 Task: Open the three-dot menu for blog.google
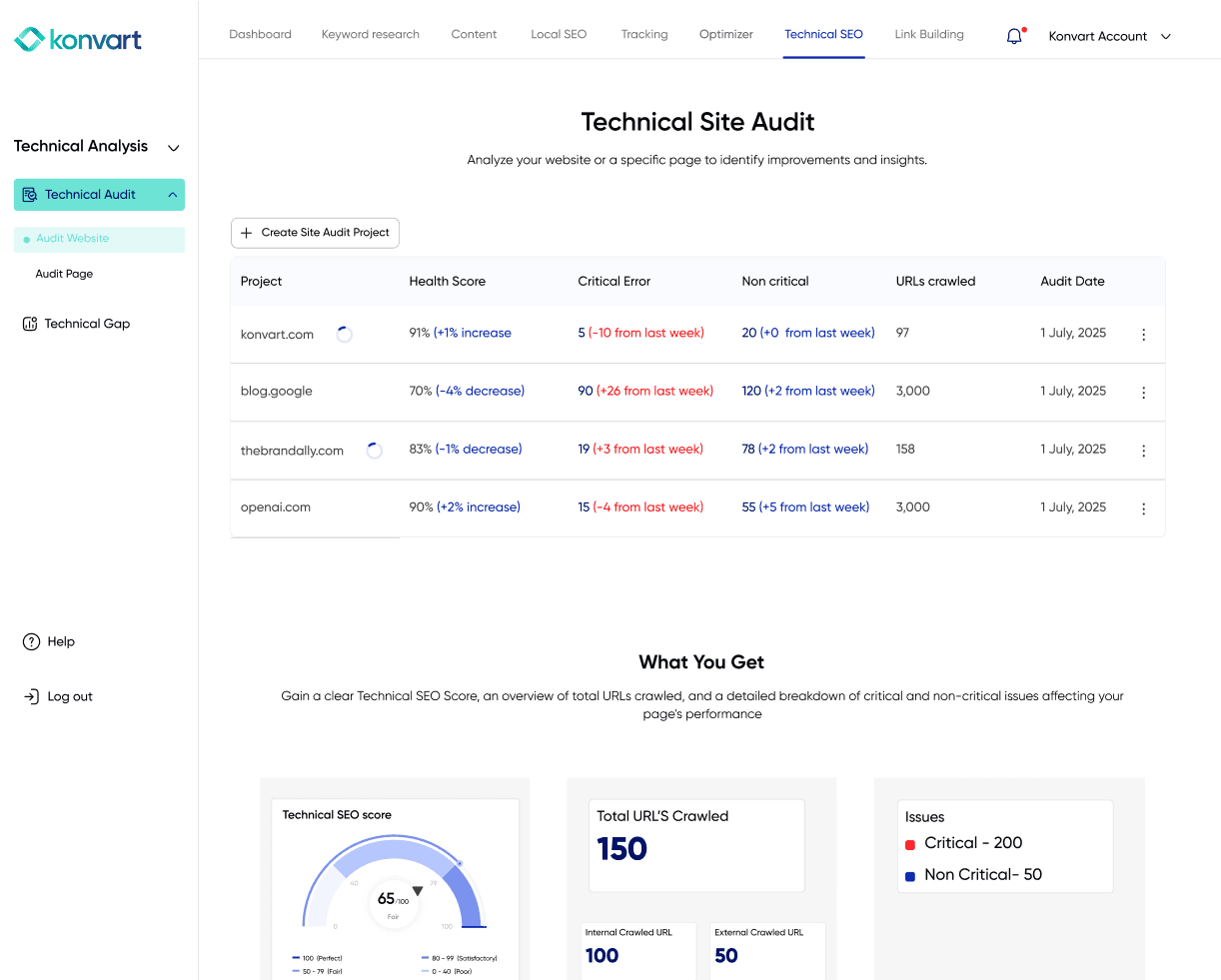pos(1143,392)
